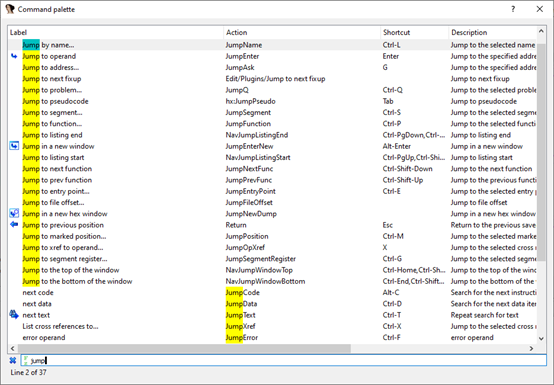Open help with the question mark button
The width and height of the screenshot is (554, 385).
click(513, 9)
